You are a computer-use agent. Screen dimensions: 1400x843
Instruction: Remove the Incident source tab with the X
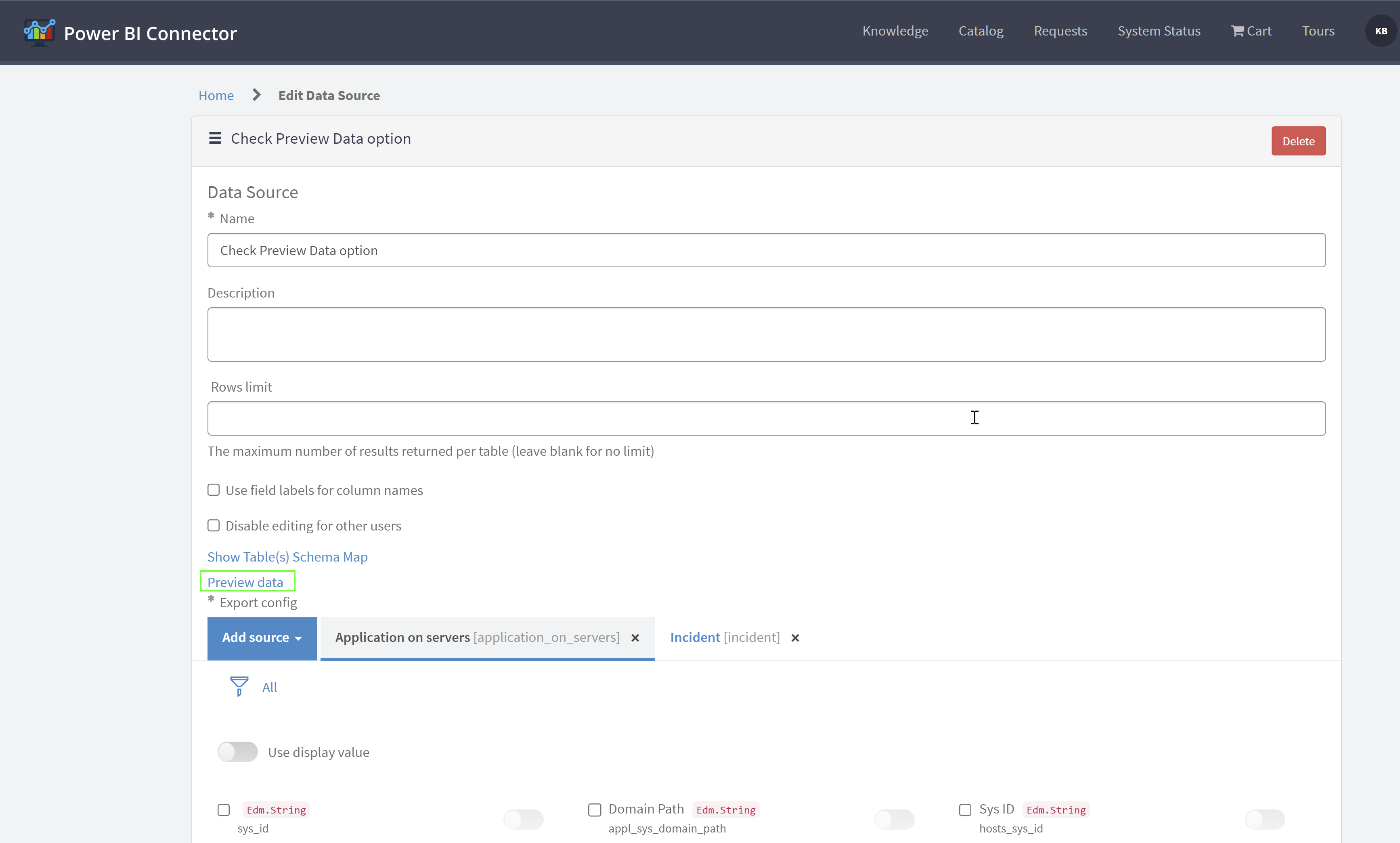click(x=795, y=638)
